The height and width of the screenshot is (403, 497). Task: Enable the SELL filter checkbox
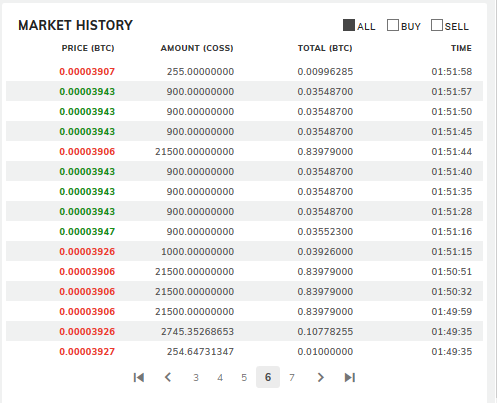437,25
